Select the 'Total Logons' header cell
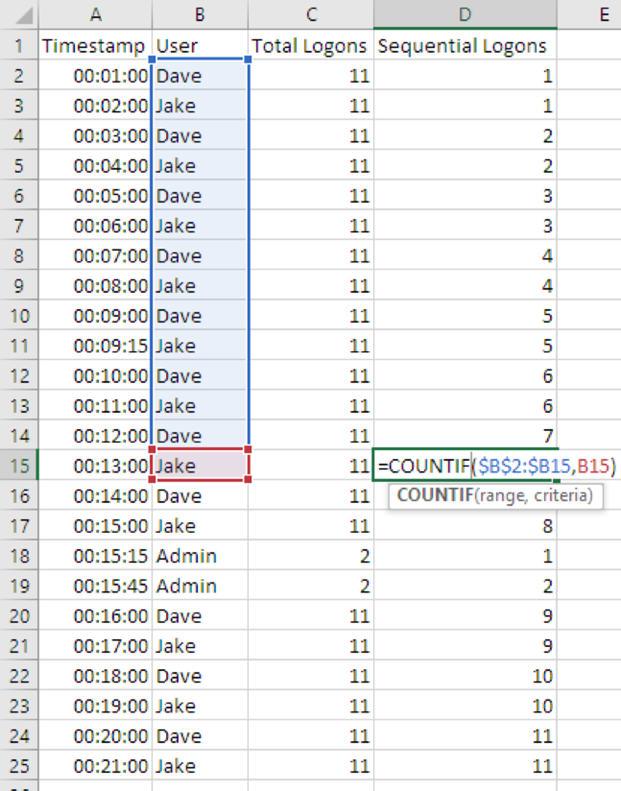 point(311,46)
